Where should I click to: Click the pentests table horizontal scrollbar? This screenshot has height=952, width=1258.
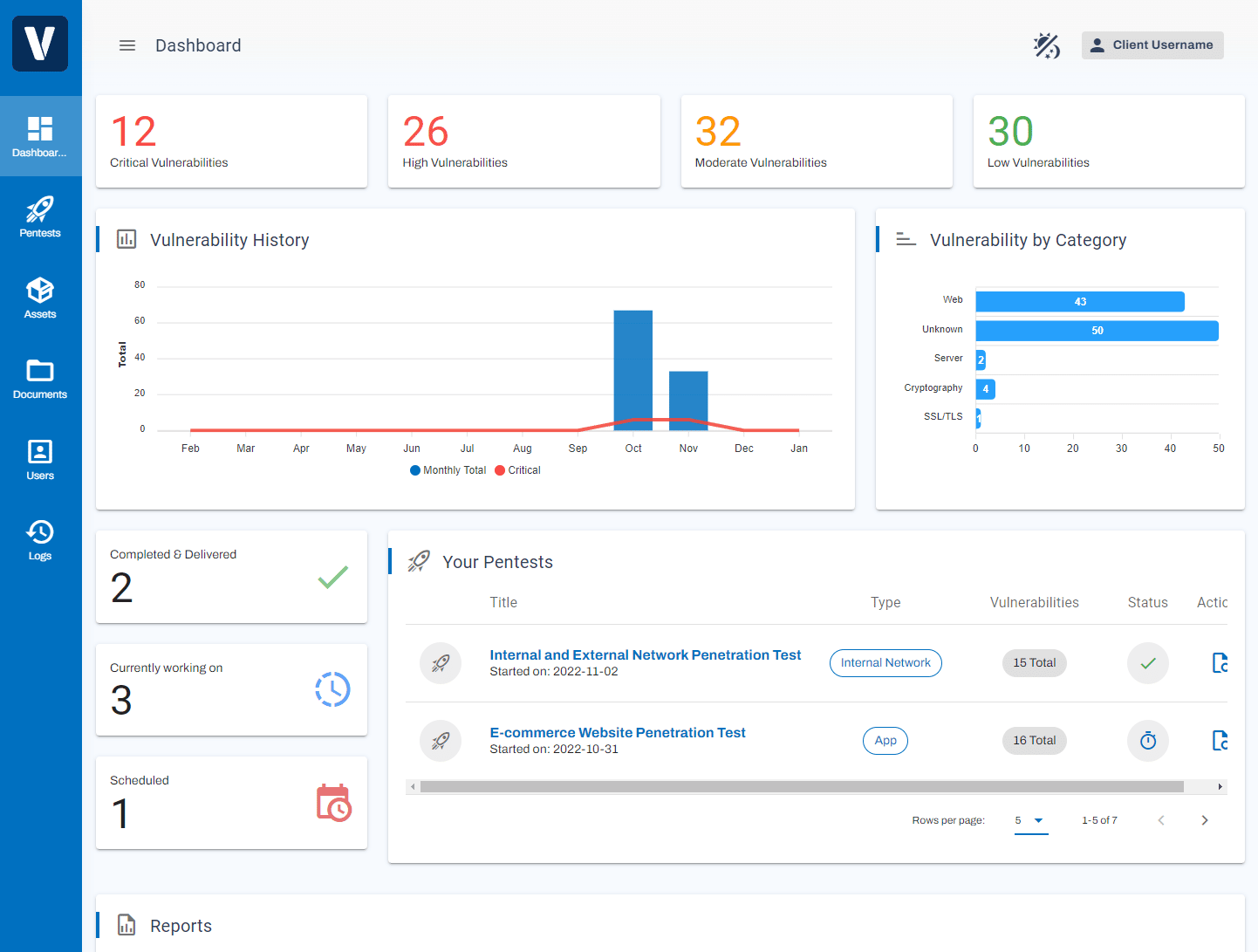(x=801, y=787)
